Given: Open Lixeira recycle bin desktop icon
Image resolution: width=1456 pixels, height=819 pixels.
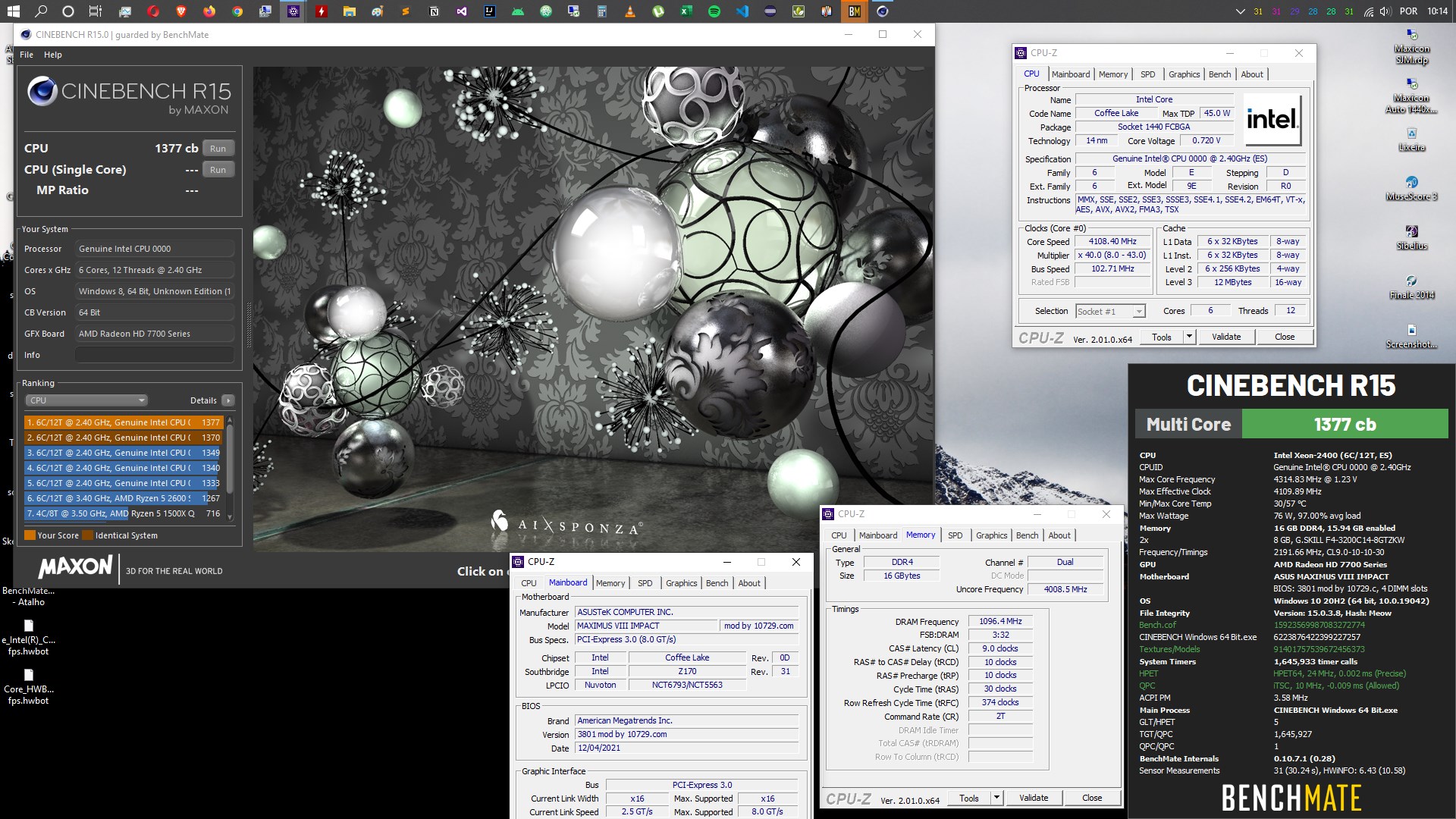Looking at the screenshot, I should pos(1411,139).
